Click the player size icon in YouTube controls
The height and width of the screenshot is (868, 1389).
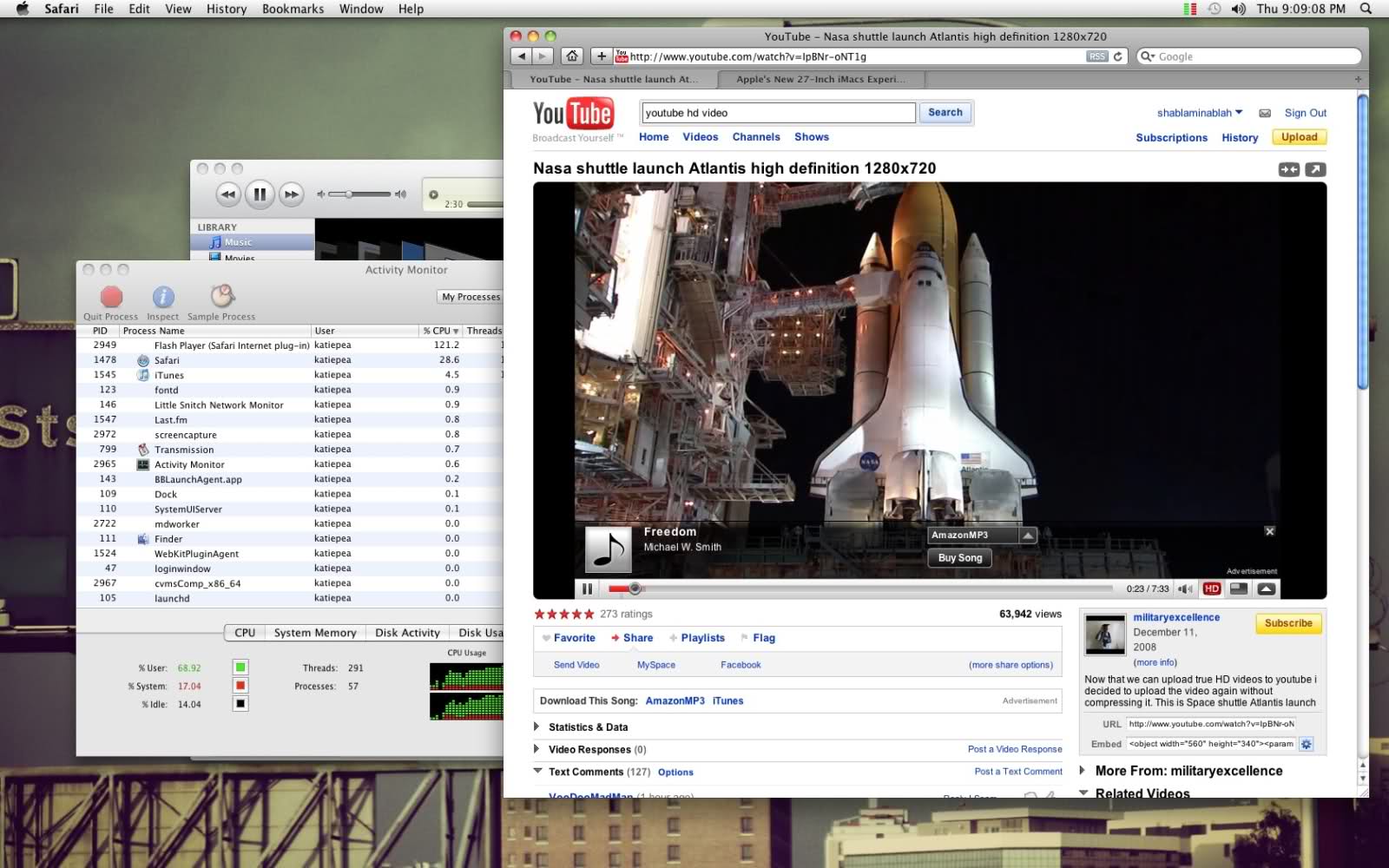(1239, 589)
